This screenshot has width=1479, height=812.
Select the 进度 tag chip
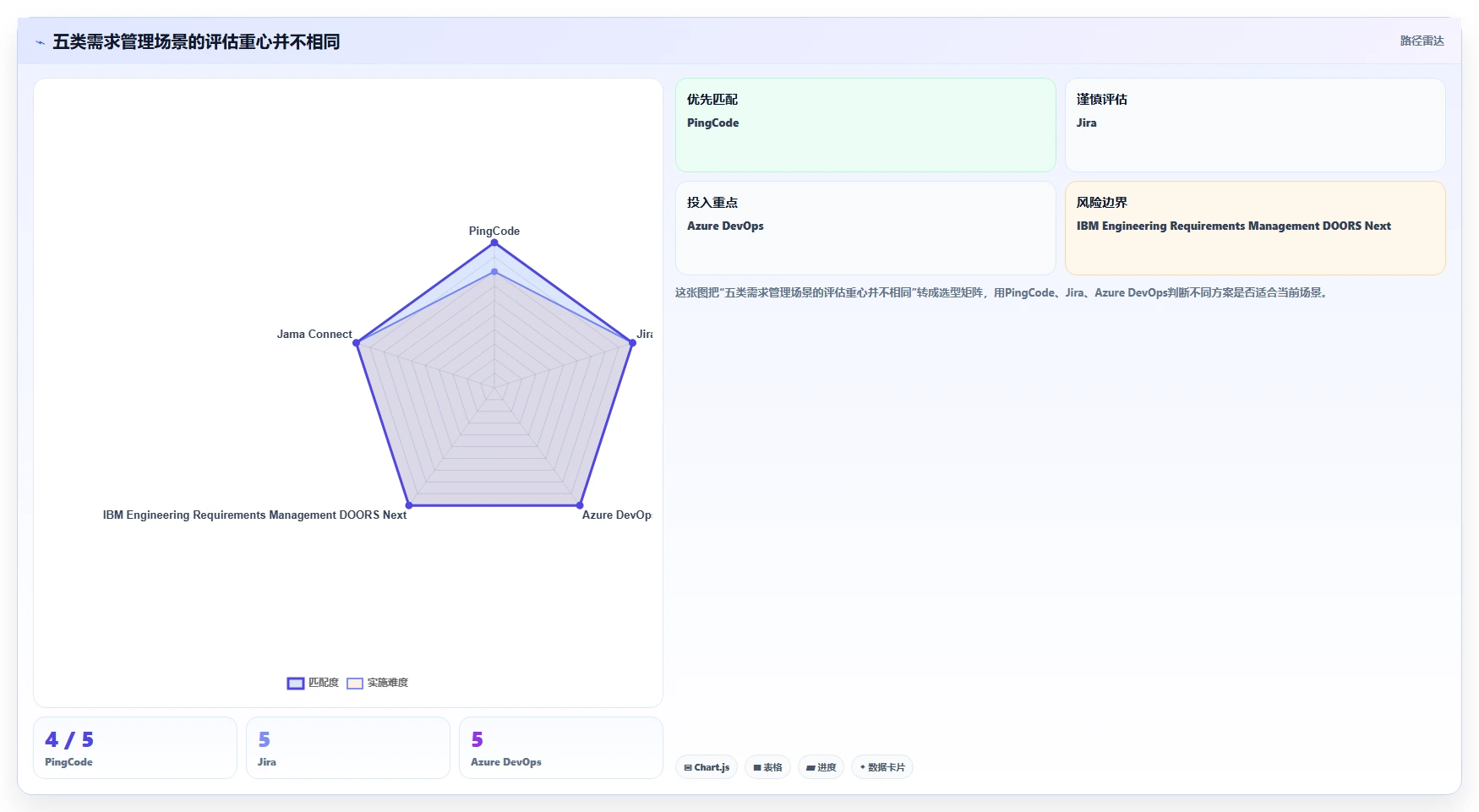821,767
